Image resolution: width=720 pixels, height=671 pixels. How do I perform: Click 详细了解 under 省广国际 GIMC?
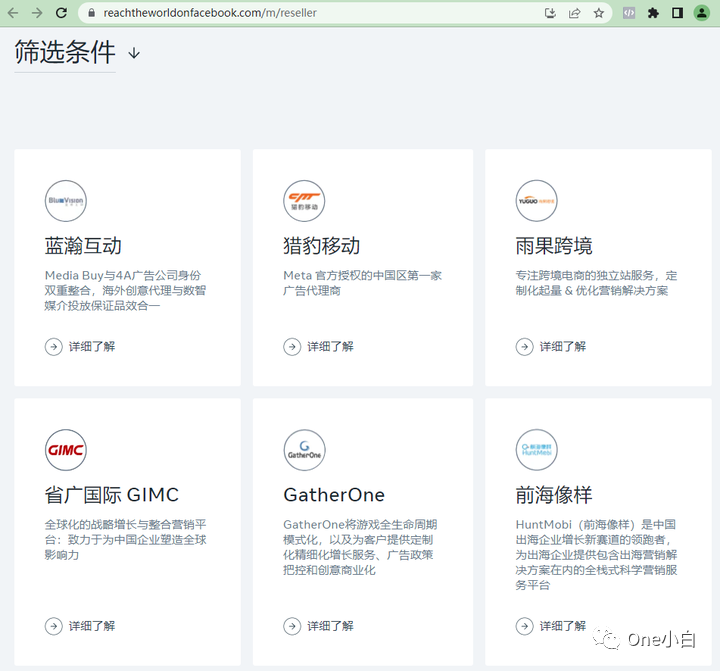(92, 626)
